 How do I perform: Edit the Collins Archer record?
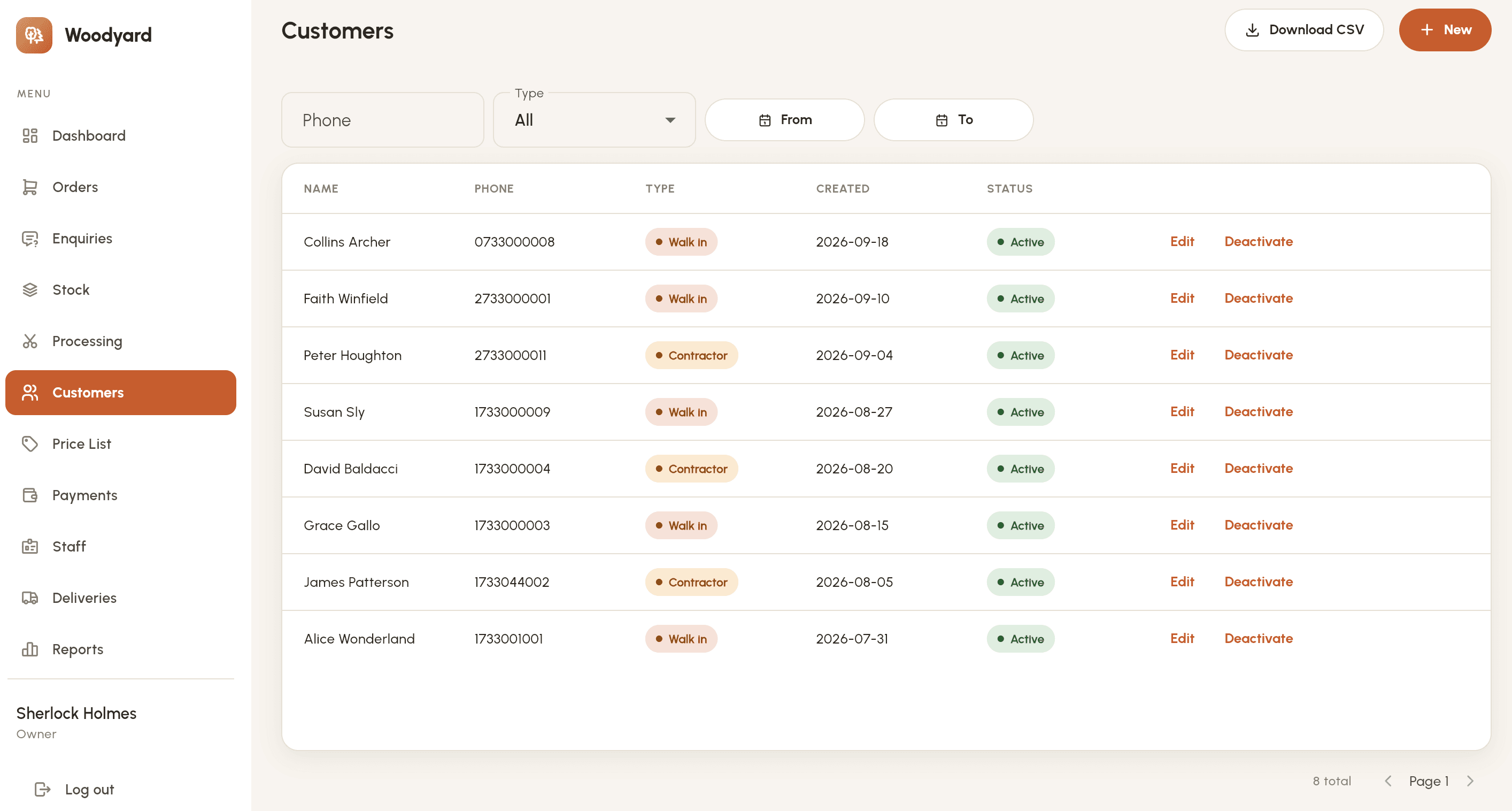(1182, 241)
